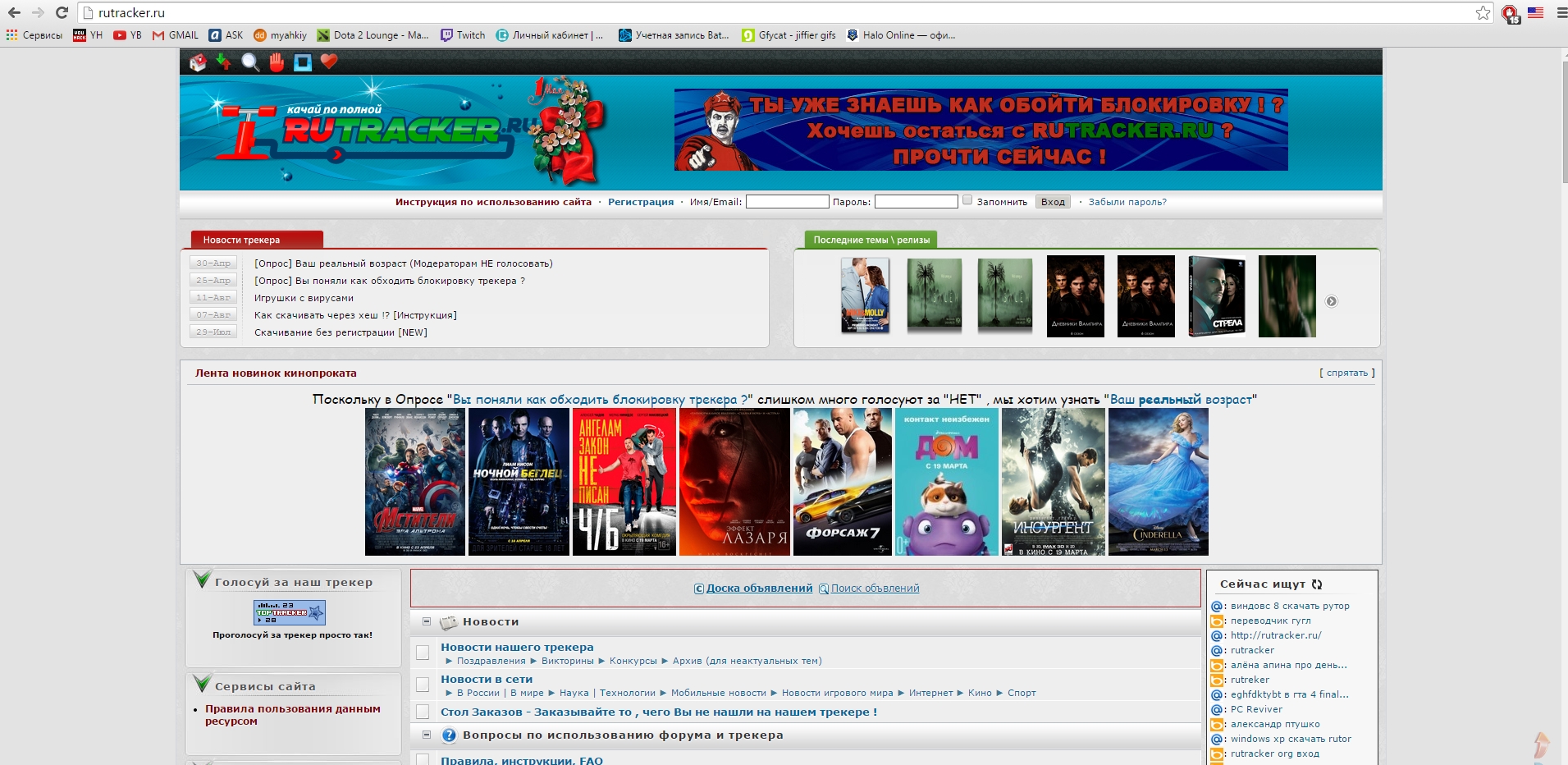The image size is (1568, 765).
Task: Open the AdBlock extension icon
Action: [x=1510, y=13]
